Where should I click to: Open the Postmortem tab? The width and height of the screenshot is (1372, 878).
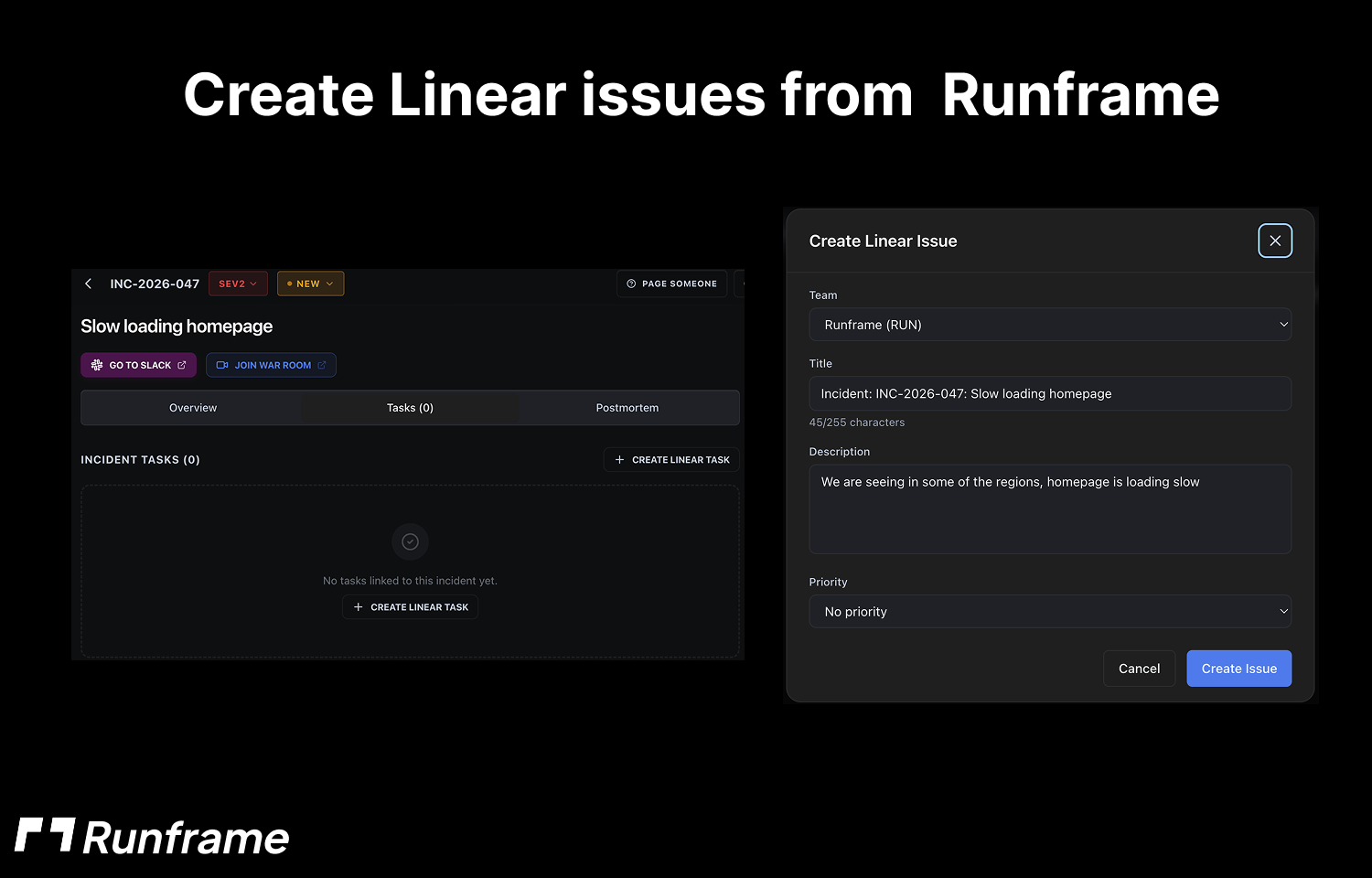click(627, 408)
